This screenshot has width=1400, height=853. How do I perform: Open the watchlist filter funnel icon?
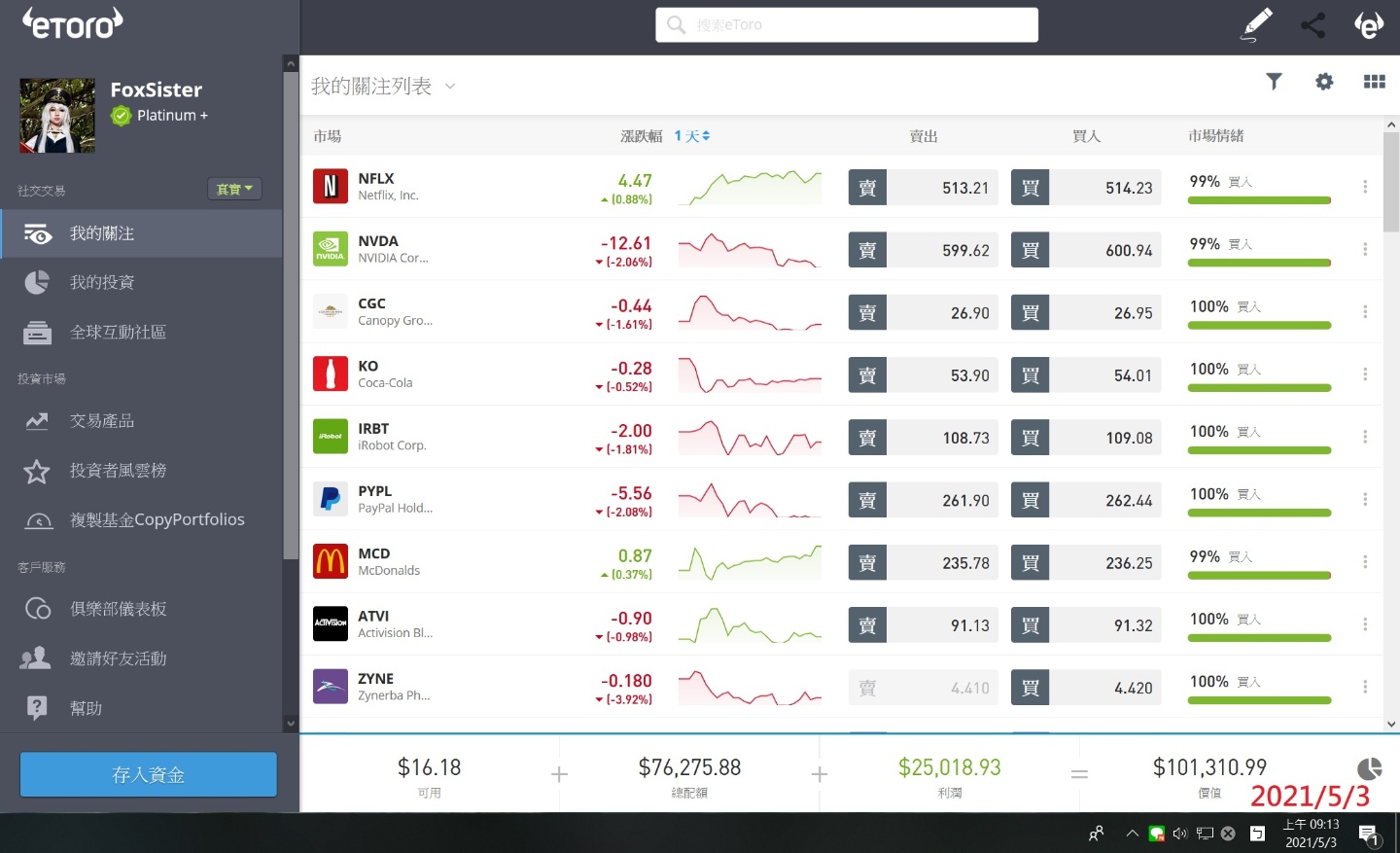[x=1274, y=82]
